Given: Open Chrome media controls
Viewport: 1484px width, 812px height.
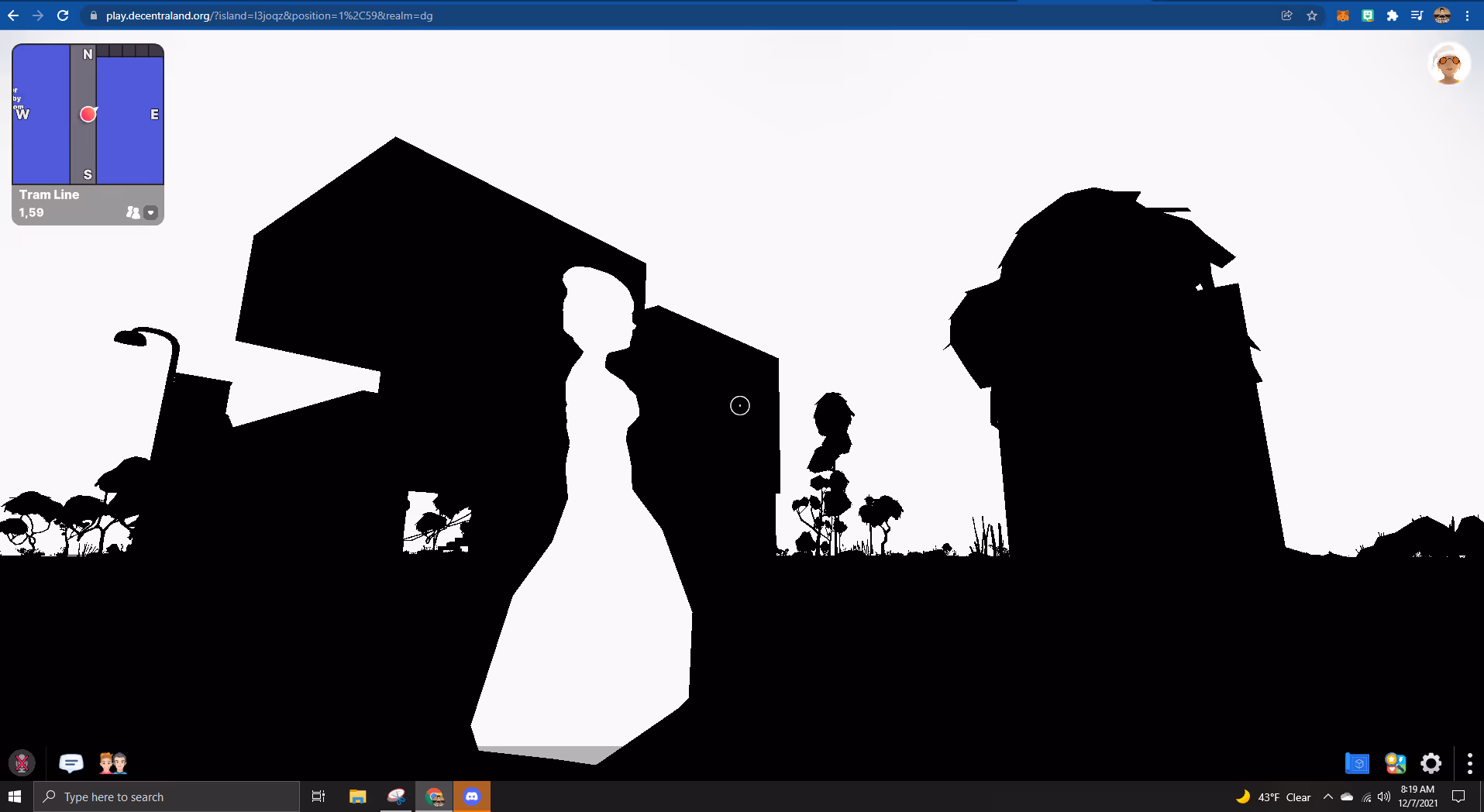Looking at the screenshot, I should pyautogui.click(x=1417, y=15).
